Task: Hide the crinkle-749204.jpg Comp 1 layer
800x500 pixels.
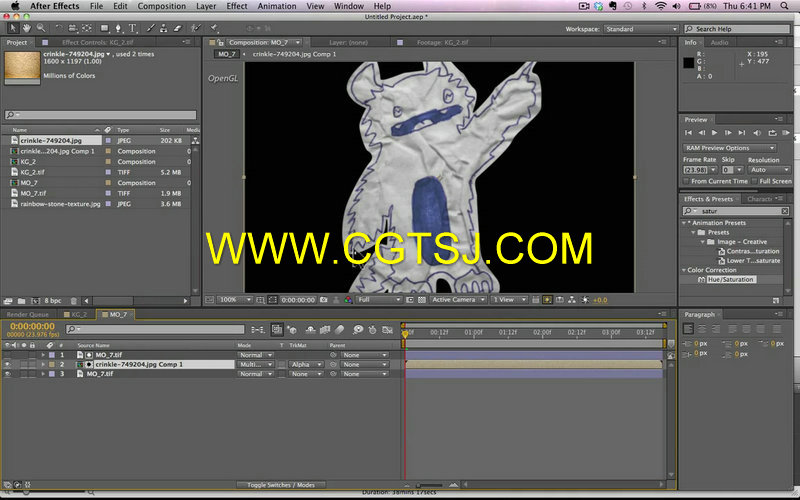Action: (7, 364)
